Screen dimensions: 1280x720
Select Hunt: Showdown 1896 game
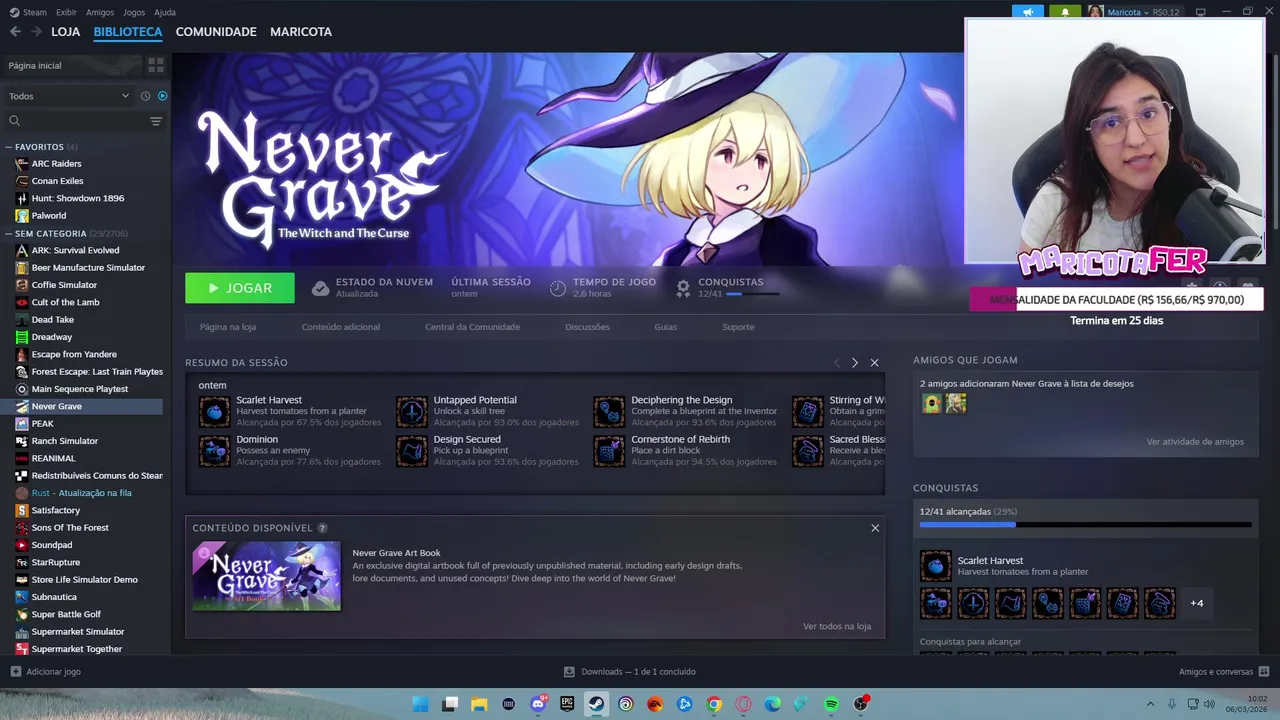pyautogui.click(x=78, y=198)
